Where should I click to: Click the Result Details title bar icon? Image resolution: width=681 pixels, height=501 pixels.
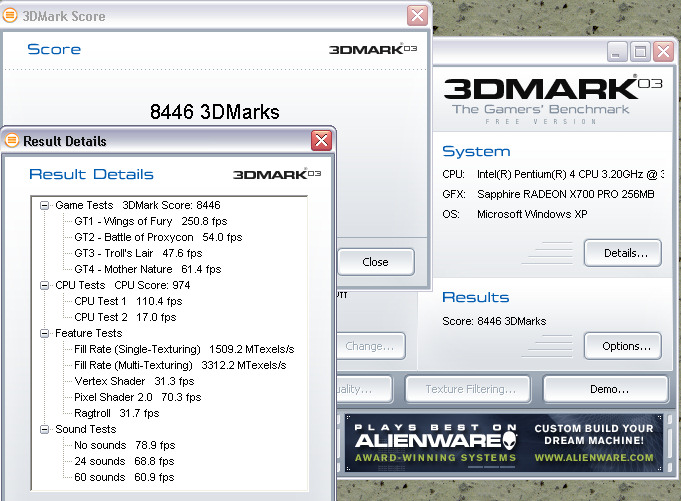click(12, 140)
